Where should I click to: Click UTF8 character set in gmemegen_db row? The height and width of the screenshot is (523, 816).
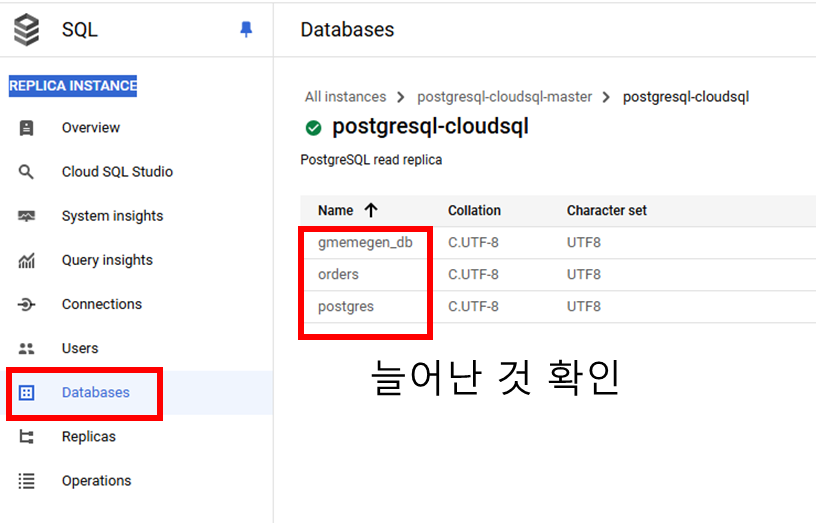coord(584,243)
